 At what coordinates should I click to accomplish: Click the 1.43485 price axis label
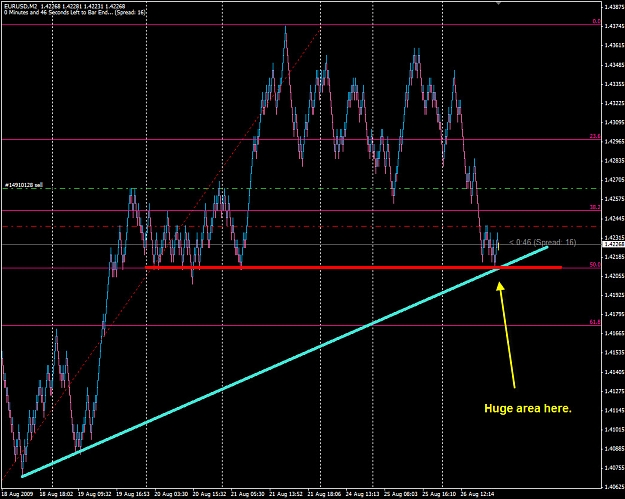(x=614, y=65)
